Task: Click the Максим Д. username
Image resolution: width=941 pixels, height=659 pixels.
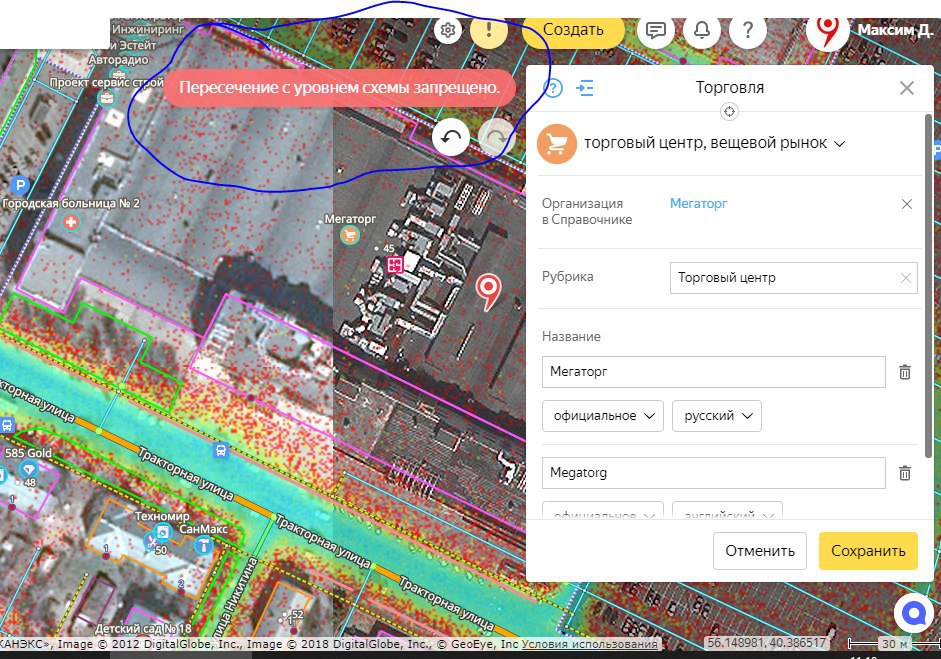Action: point(894,30)
